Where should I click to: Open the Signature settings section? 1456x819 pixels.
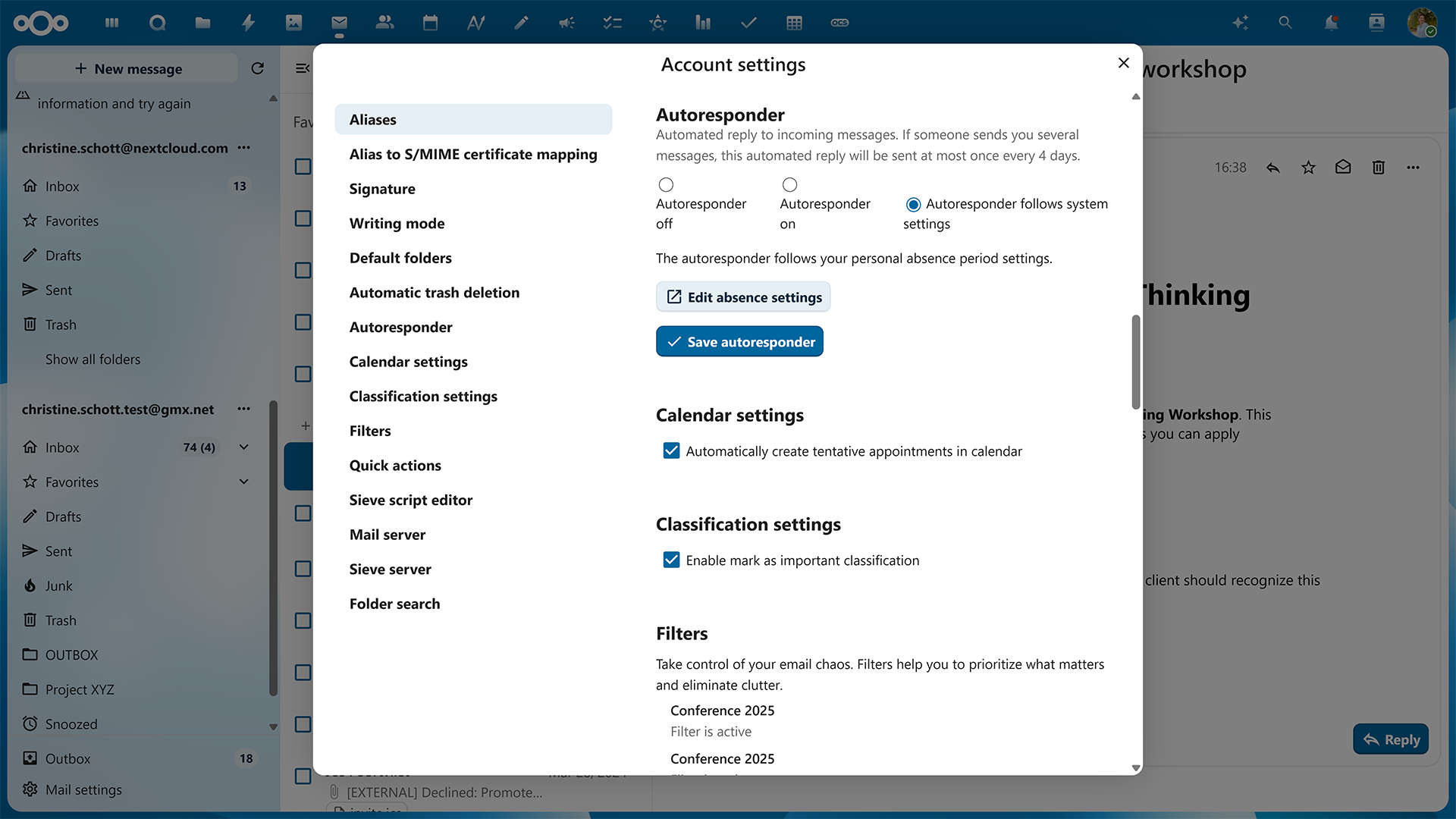[382, 189]
